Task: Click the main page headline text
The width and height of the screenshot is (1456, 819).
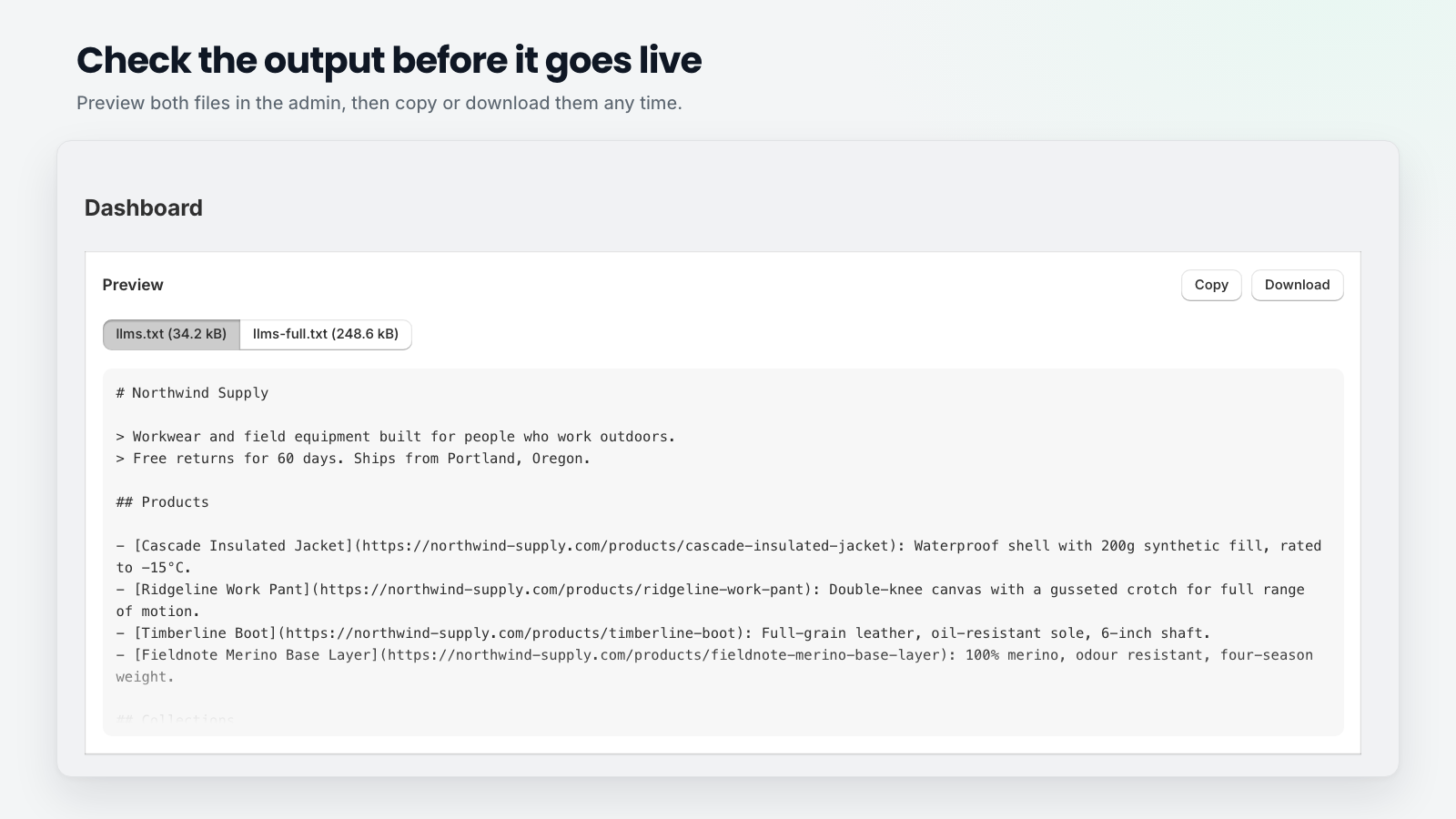Action: (x=389, y=60)
